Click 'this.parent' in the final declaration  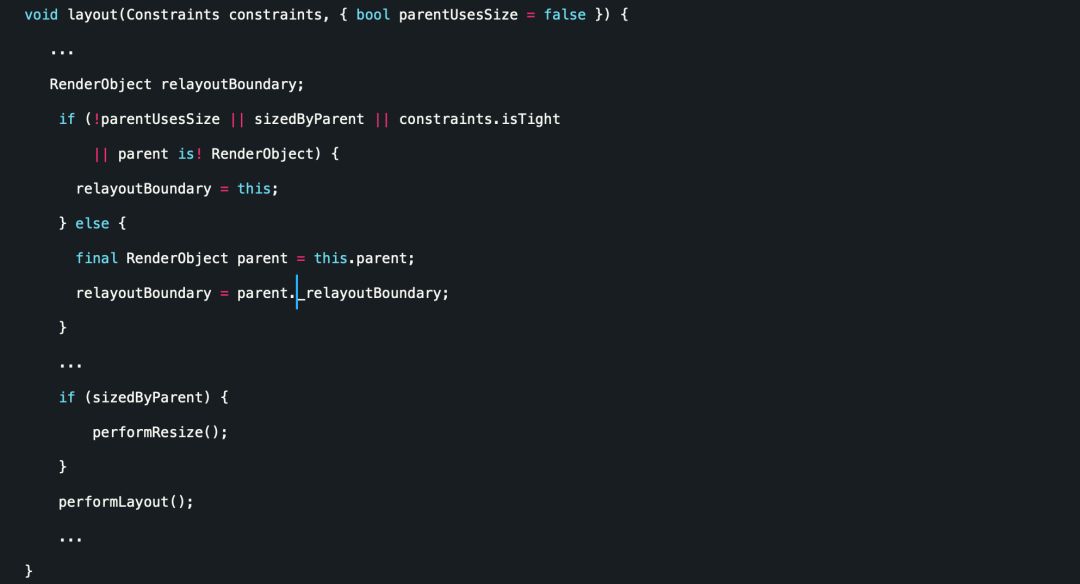click(361, 258)
